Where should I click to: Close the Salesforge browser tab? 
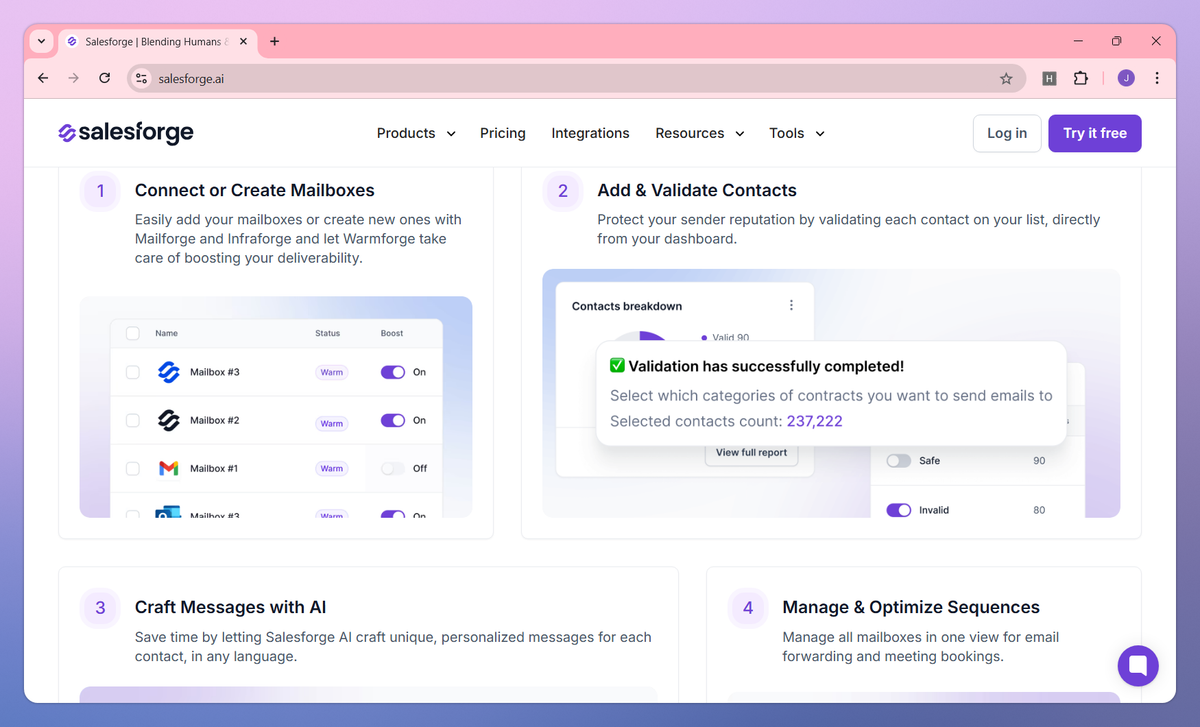[243, 42]
